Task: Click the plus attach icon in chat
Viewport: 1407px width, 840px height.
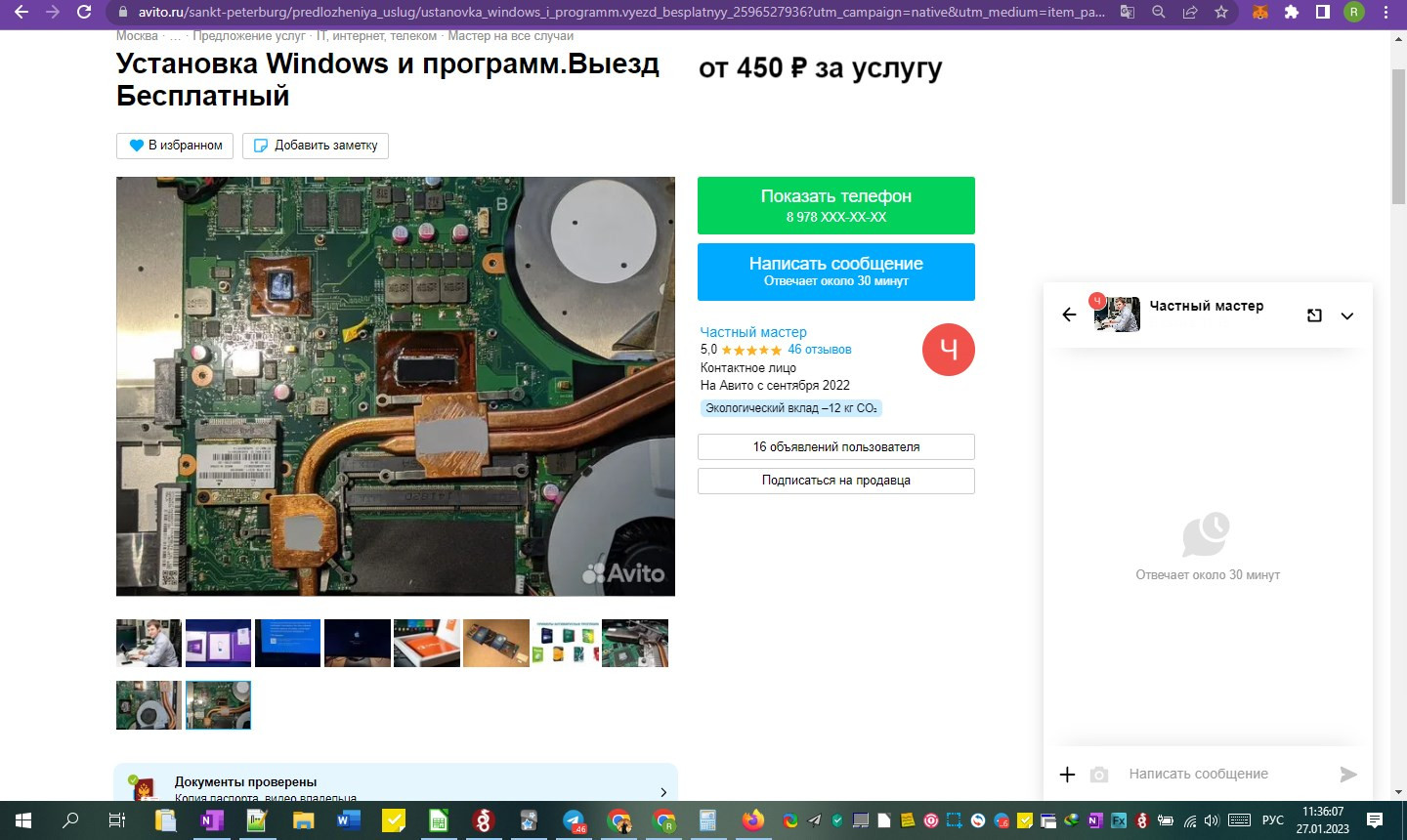Action: (1067, 775)
